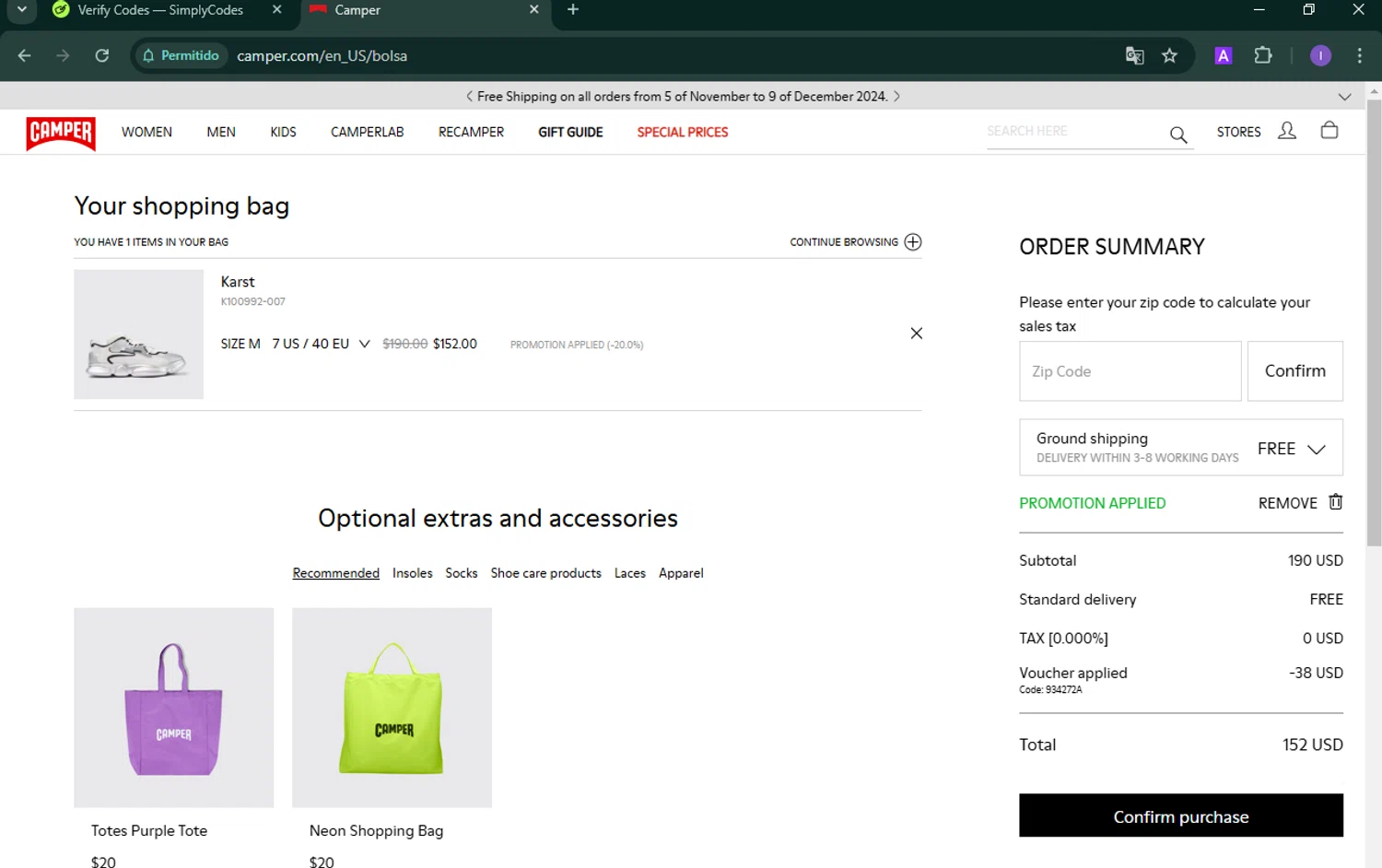Open the browser extensions puzzle icon
This screenshot has width=1382, height=868.
1263,56
